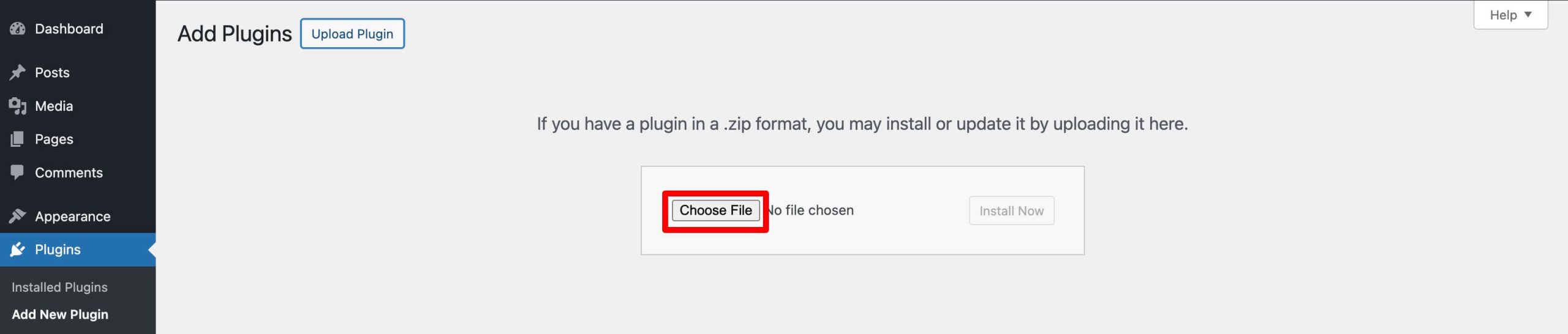Select Add New Plugin submenu link
Viewport: 1568px width, 334px height.
(60, 314)
